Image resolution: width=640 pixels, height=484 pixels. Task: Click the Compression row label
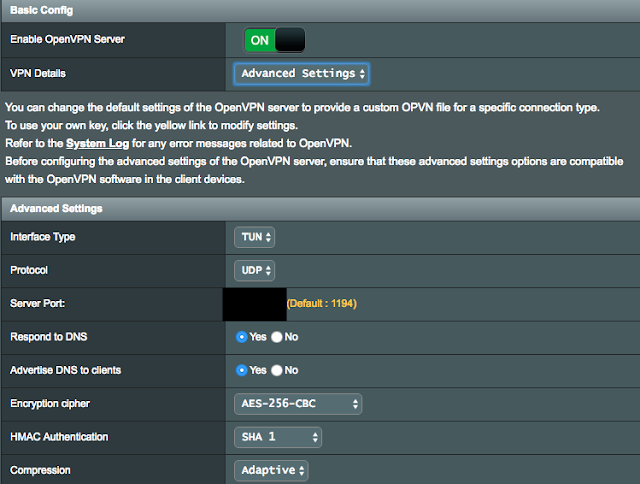point(42,469)
